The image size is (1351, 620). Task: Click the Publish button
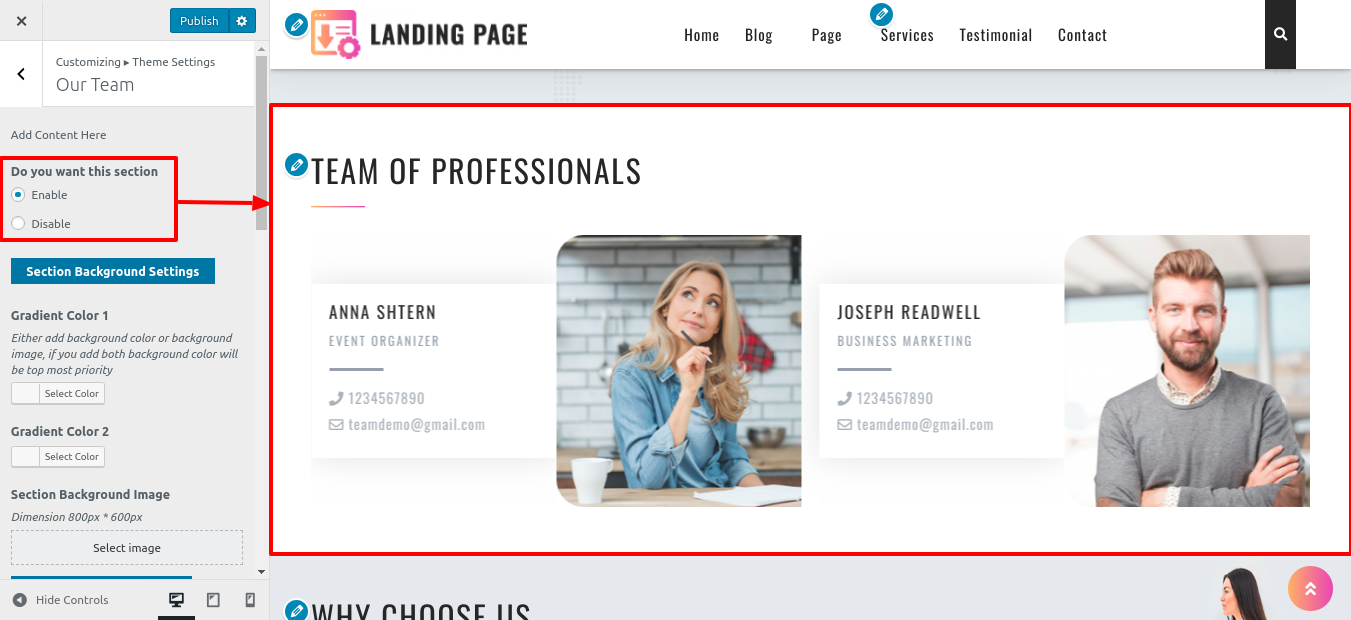point(199,21)
